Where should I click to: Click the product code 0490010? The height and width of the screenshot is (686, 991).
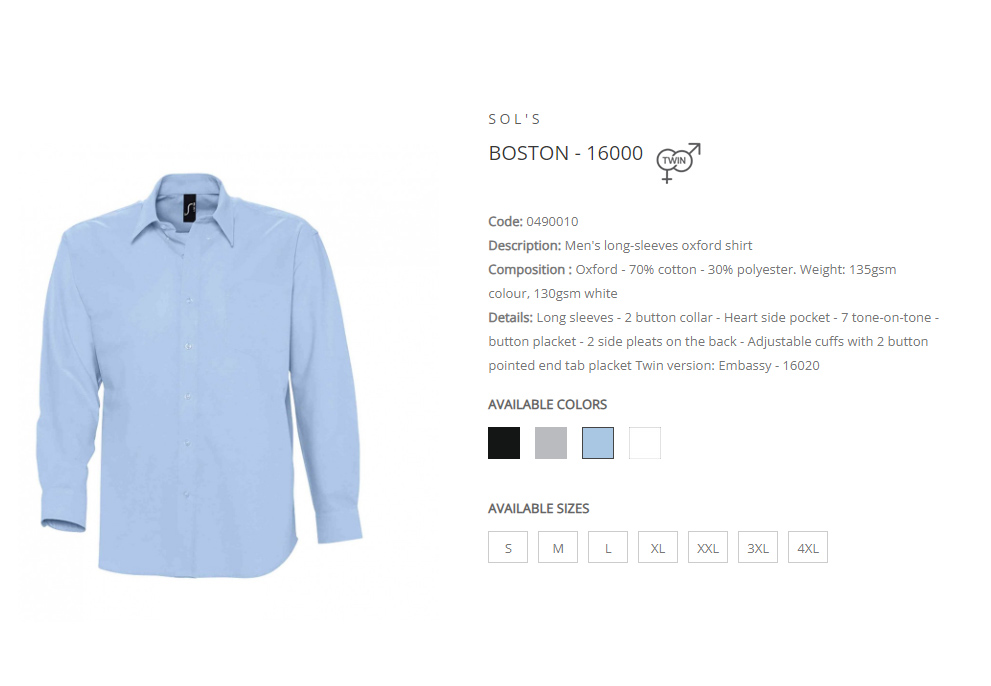(x=552, y=221)
